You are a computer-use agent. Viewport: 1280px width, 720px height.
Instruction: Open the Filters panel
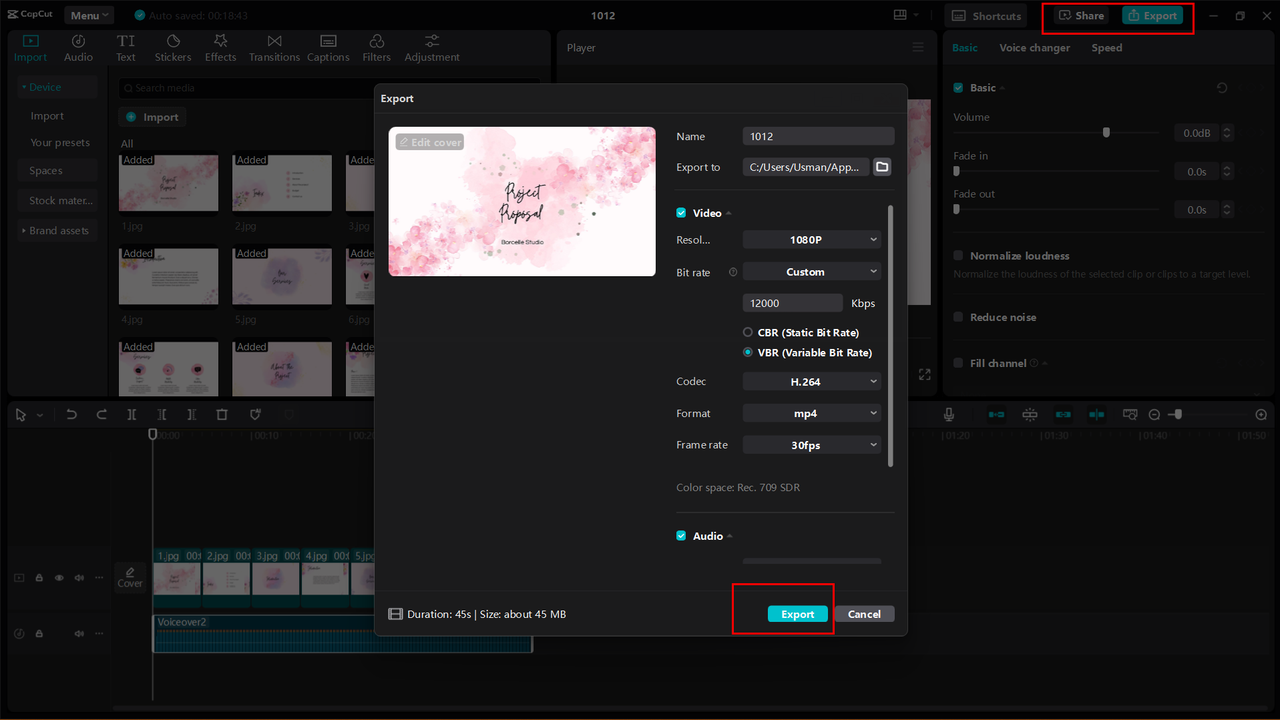tap(376, 46)
